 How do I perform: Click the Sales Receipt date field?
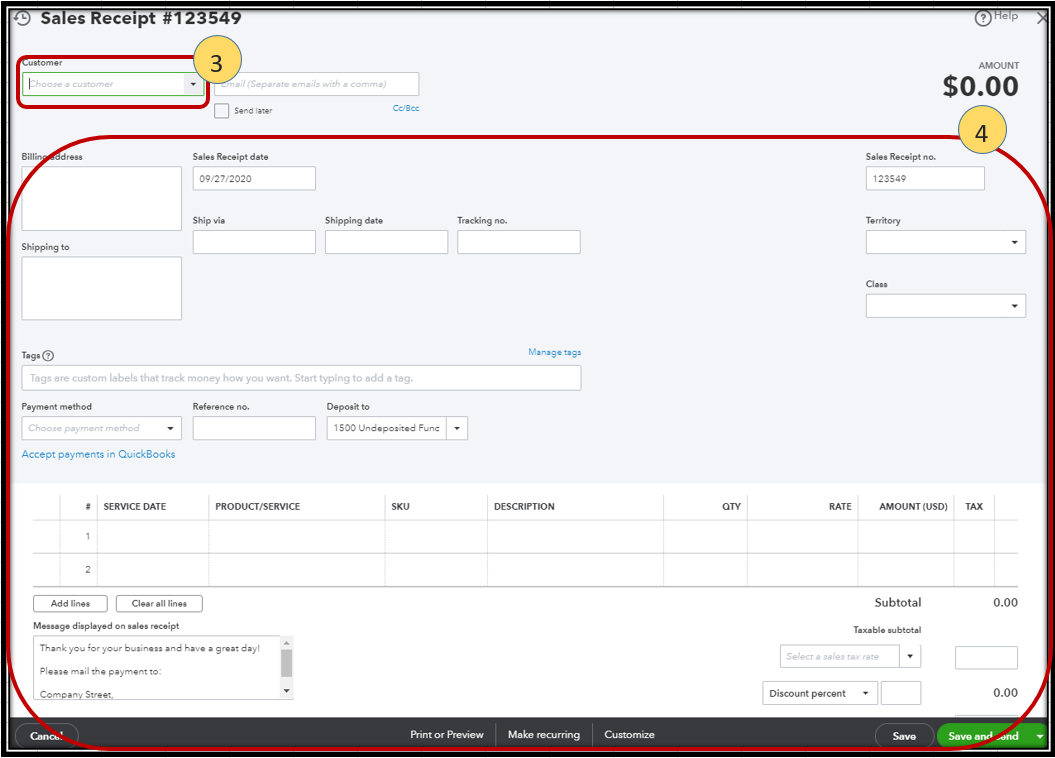pyautogui.click(x=254, y=178)
